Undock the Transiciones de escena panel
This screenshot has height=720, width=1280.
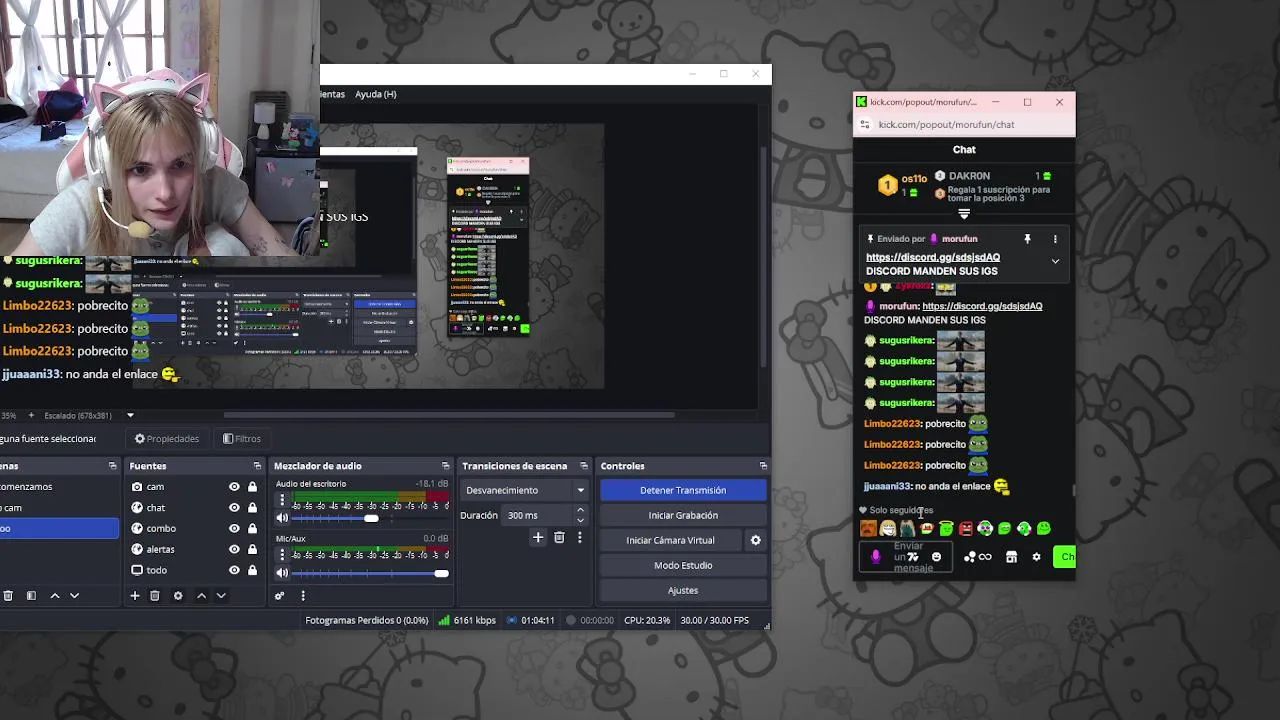584,466
